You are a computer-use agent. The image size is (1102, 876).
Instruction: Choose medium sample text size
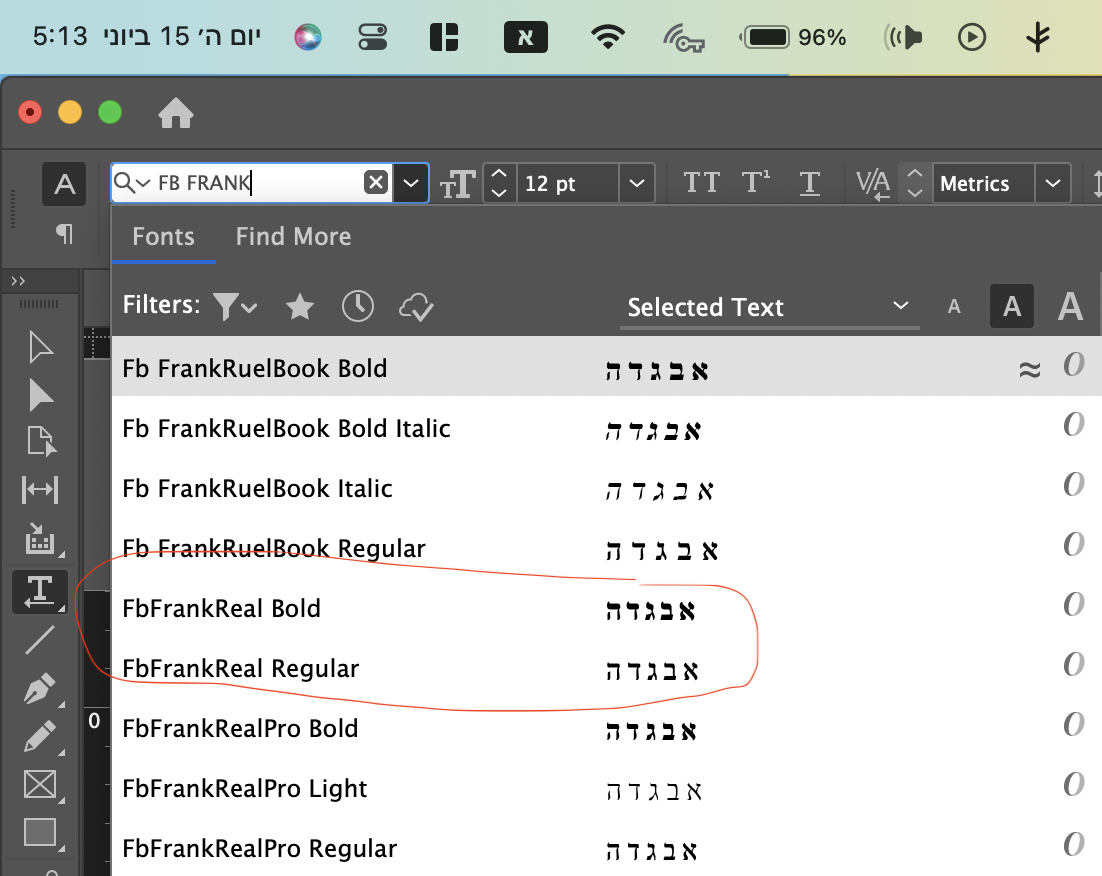point(1011,306)
